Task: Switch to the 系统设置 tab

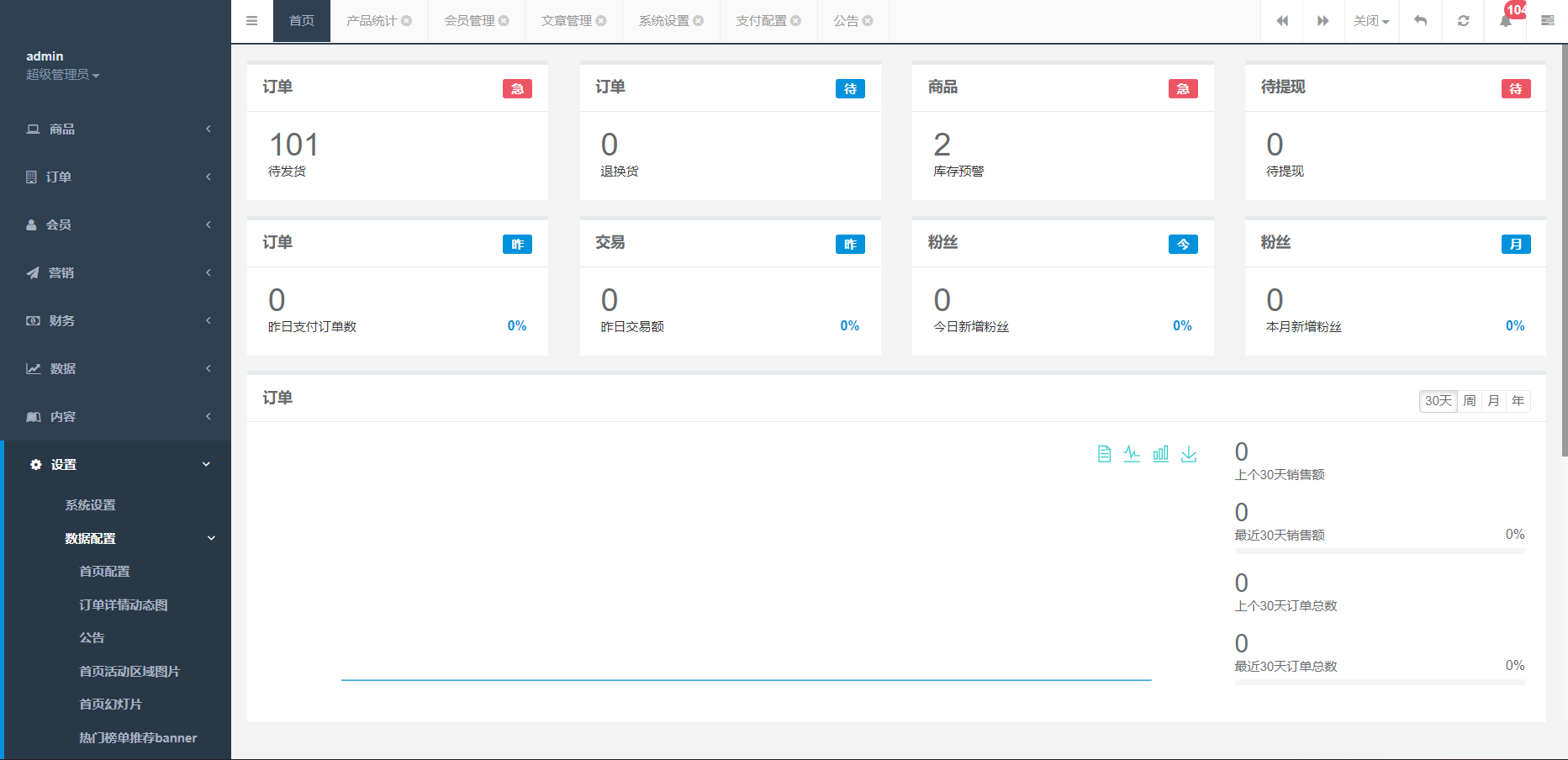Action: pos(664,21)
